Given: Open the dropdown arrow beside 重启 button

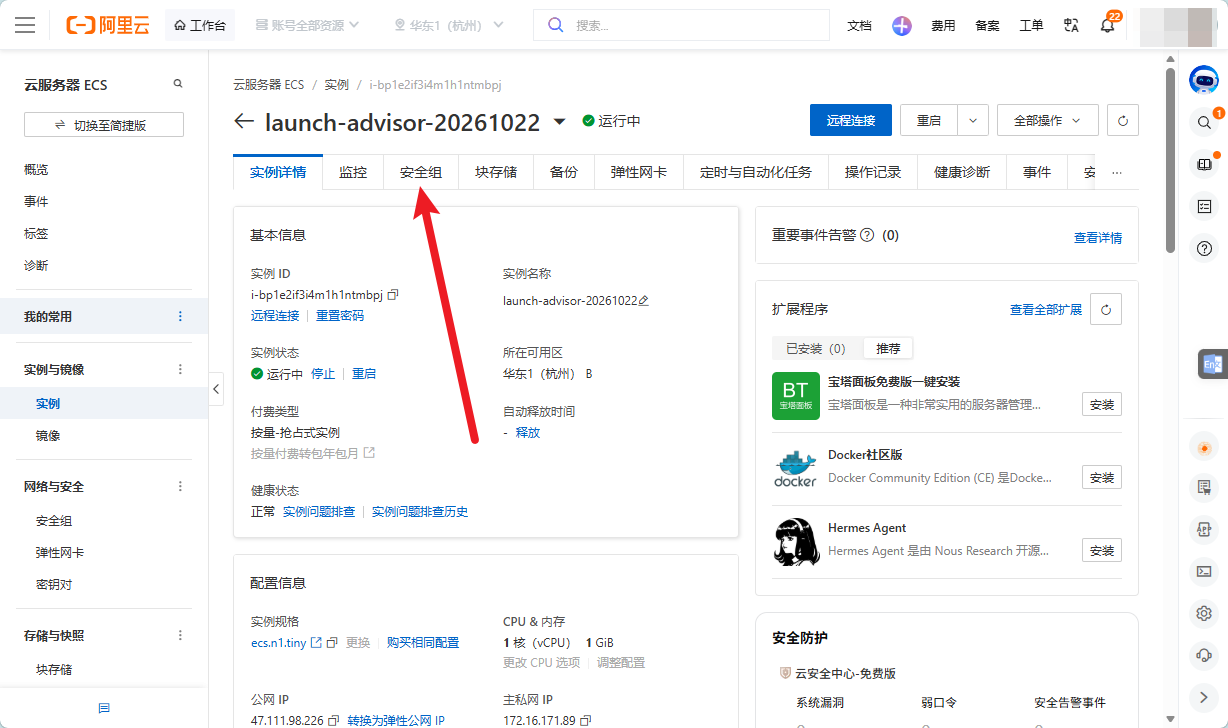Looking at the screenshot, I should tap(973, 120).
